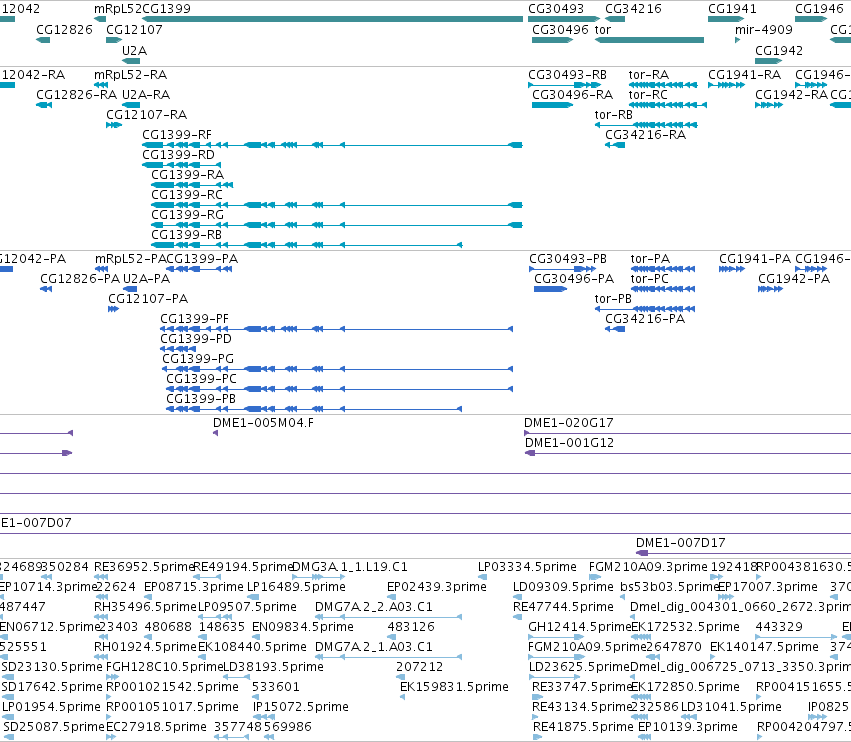The width and height of the screenshot is (851, 742).
Task: Click the DMG3A.1_1.L19.C1 cDNA label
Action: pyautogui.click(x=350, y=567)
